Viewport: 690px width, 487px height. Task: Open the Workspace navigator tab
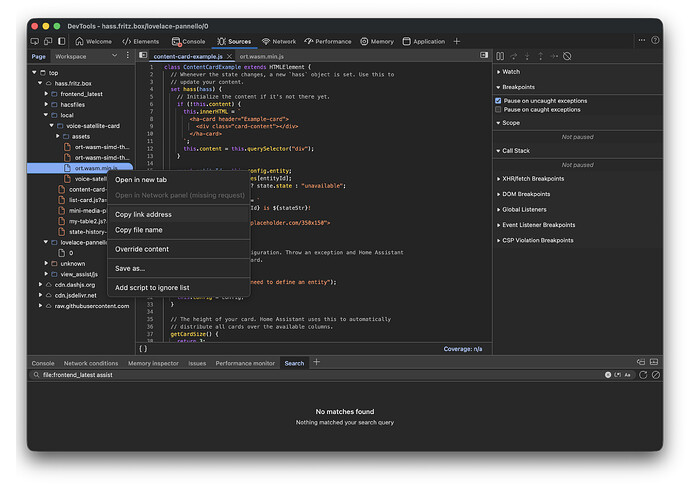coord(70,56)
